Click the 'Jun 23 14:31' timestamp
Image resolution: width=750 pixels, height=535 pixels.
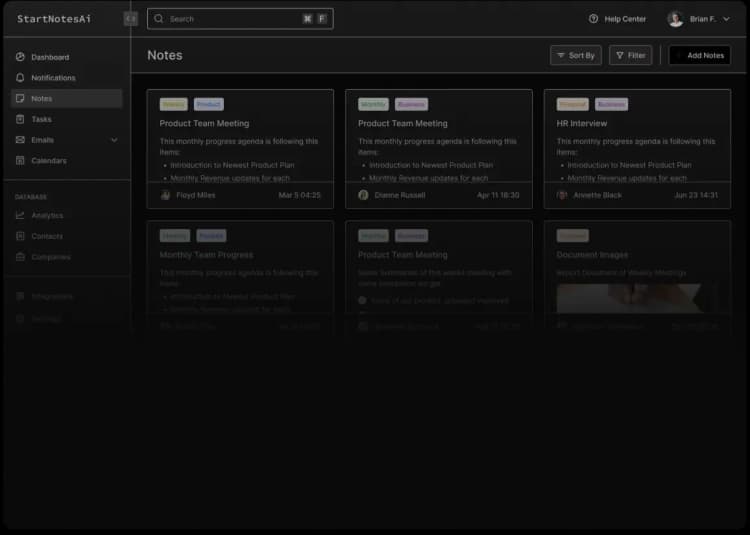696,195
